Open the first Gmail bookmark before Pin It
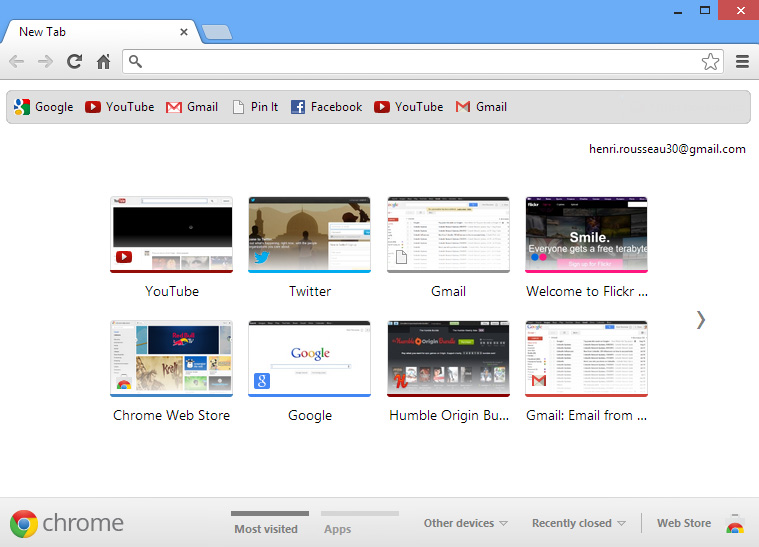Viewport: 759px width, 547px height. [192, 107]
